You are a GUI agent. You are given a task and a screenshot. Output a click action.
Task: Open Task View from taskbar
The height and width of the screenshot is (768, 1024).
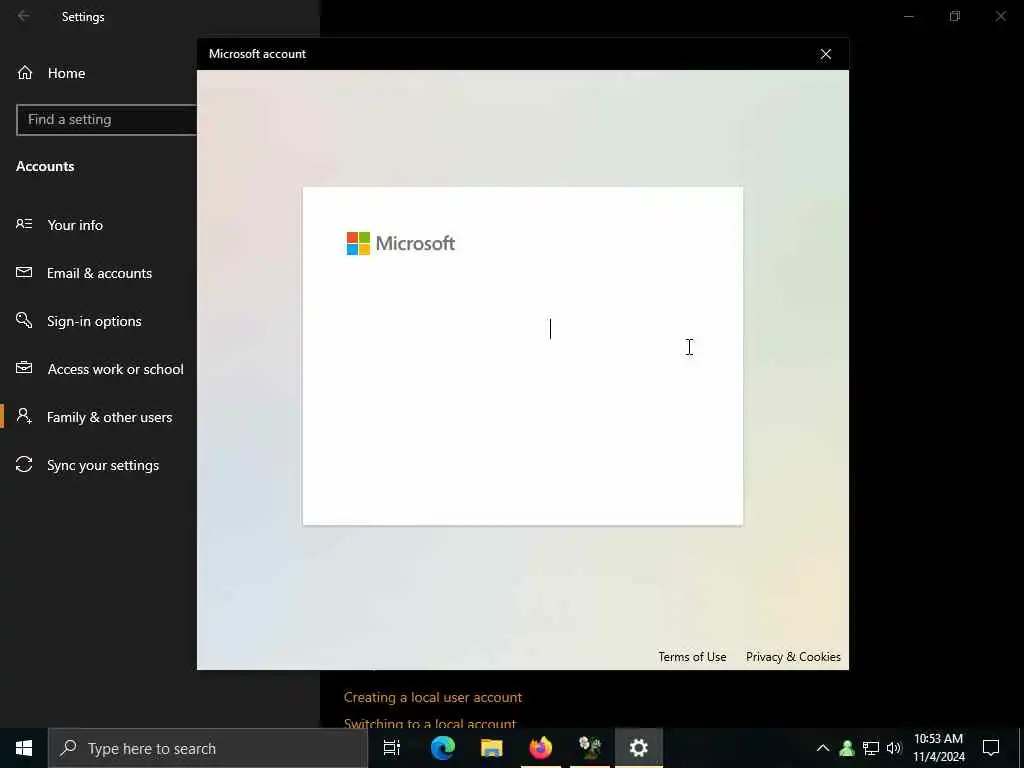point(392,748)
